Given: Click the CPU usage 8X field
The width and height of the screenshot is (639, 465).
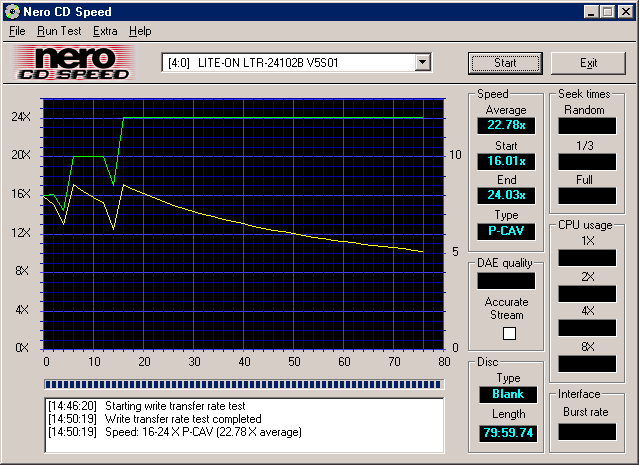Looking at the screenshot, I should pyautogui.click(x=587, y=364).
